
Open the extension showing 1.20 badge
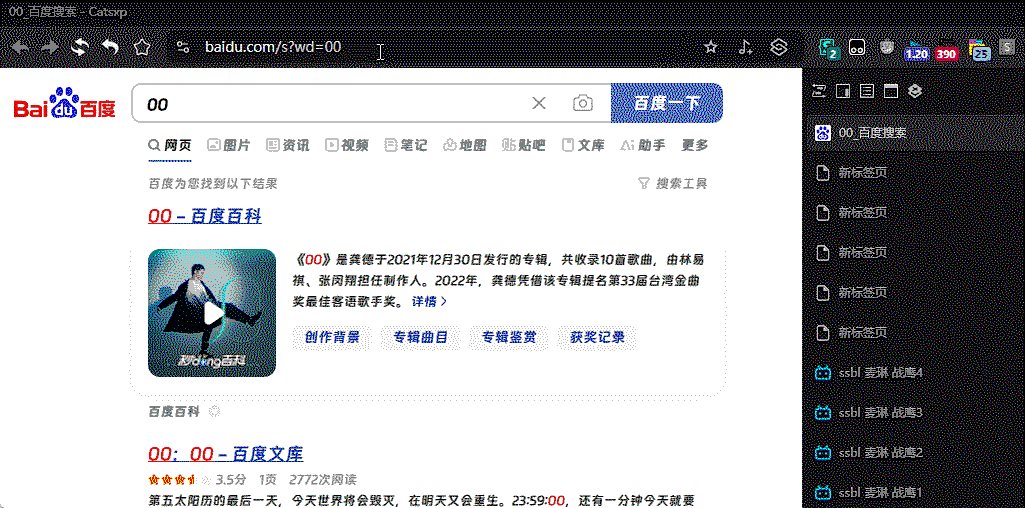coord(915,50)
